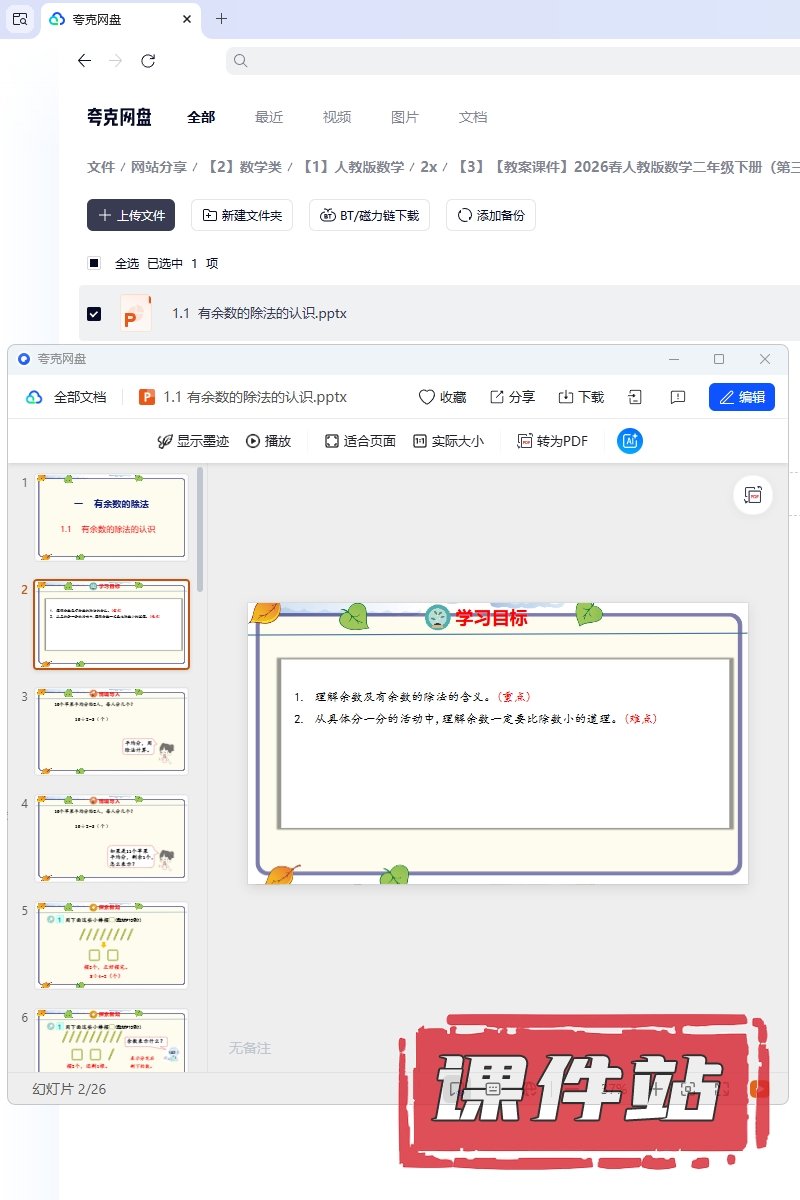The height and width of the screenshot is (1200, 800).
Task: Toggle 显示墨迹 ink display
Action: (193, 441)
